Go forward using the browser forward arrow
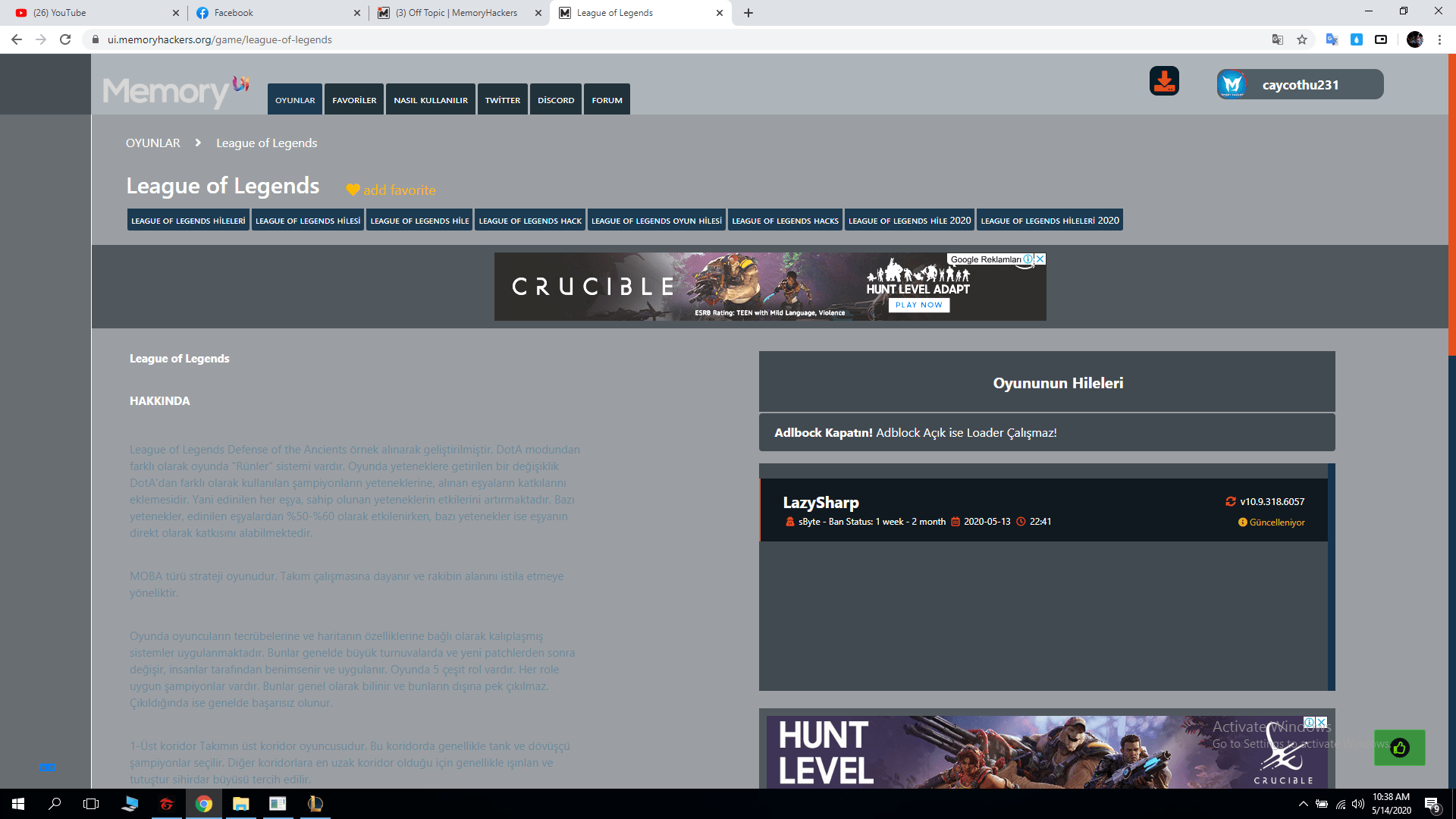The image size is (1456, 819). click(41, 39)
